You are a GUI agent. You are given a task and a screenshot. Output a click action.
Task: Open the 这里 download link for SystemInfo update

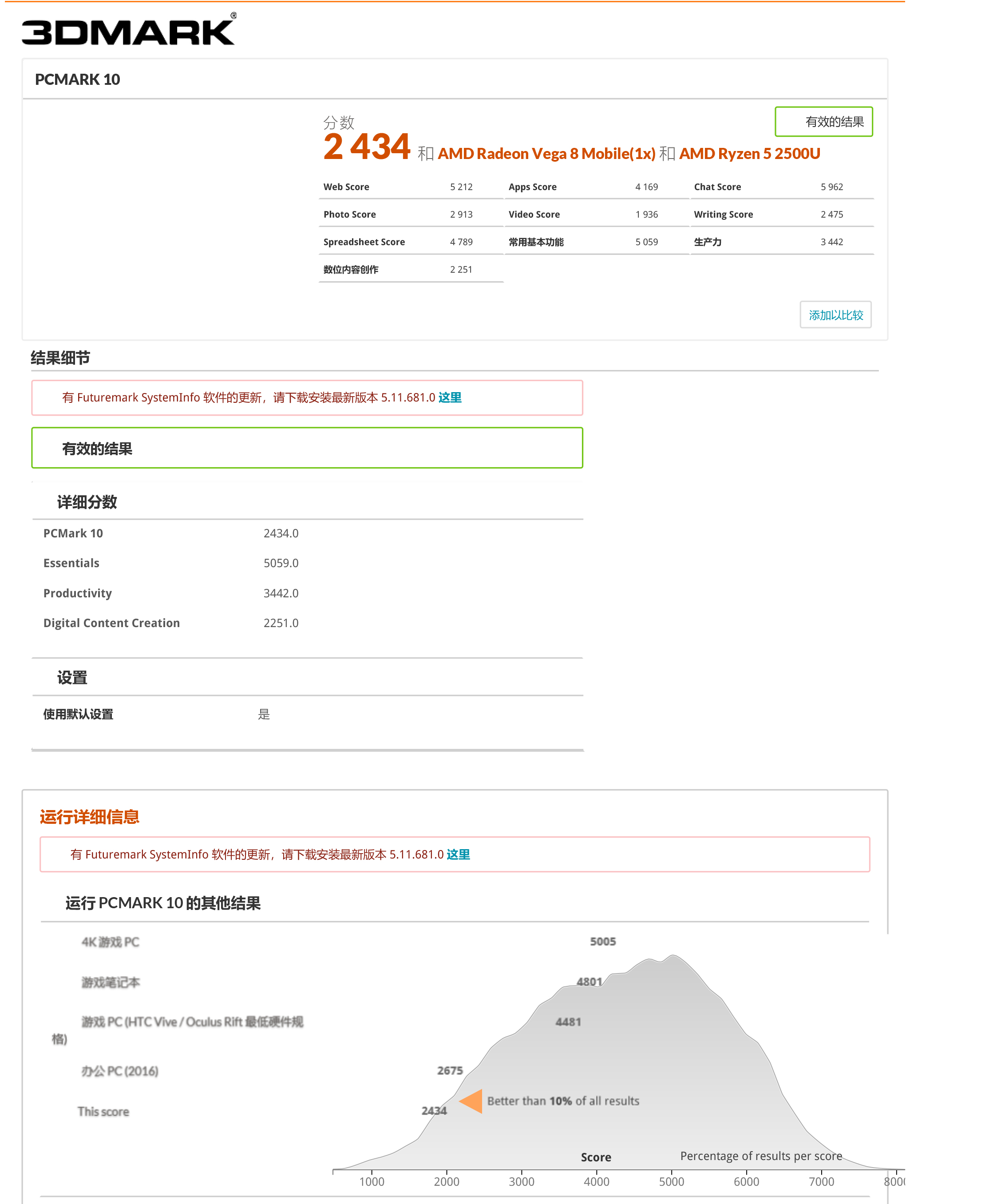point(451,397)
